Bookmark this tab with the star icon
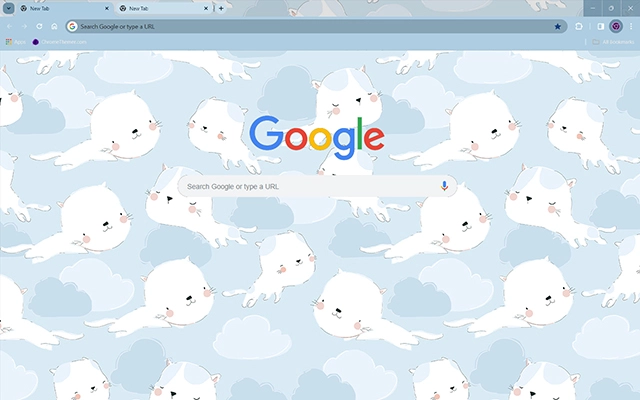 [x=557, y=27]
